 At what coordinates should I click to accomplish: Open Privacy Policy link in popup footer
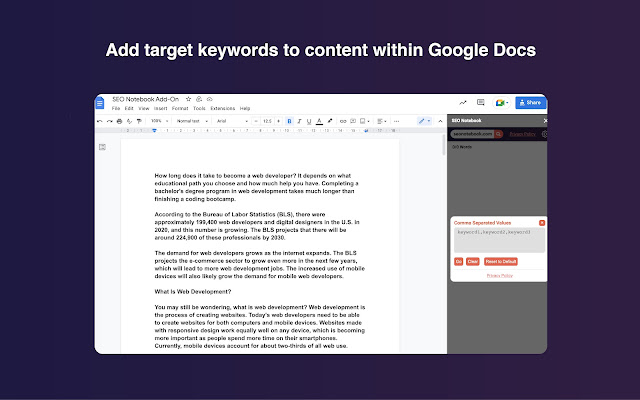point(500,276)
